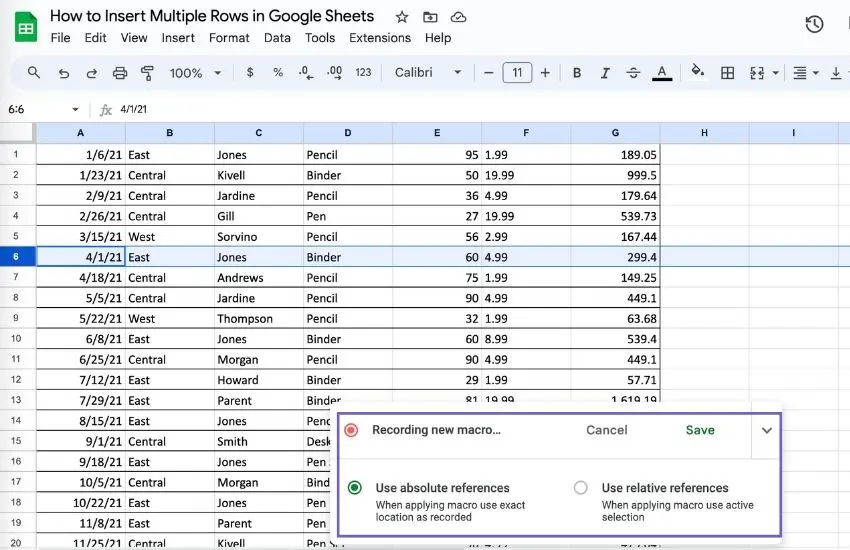Image resolution: width=850 pixels, height=550 pixels.
Task: Click cell with date 7/12/21
Action: click(81, 380)
